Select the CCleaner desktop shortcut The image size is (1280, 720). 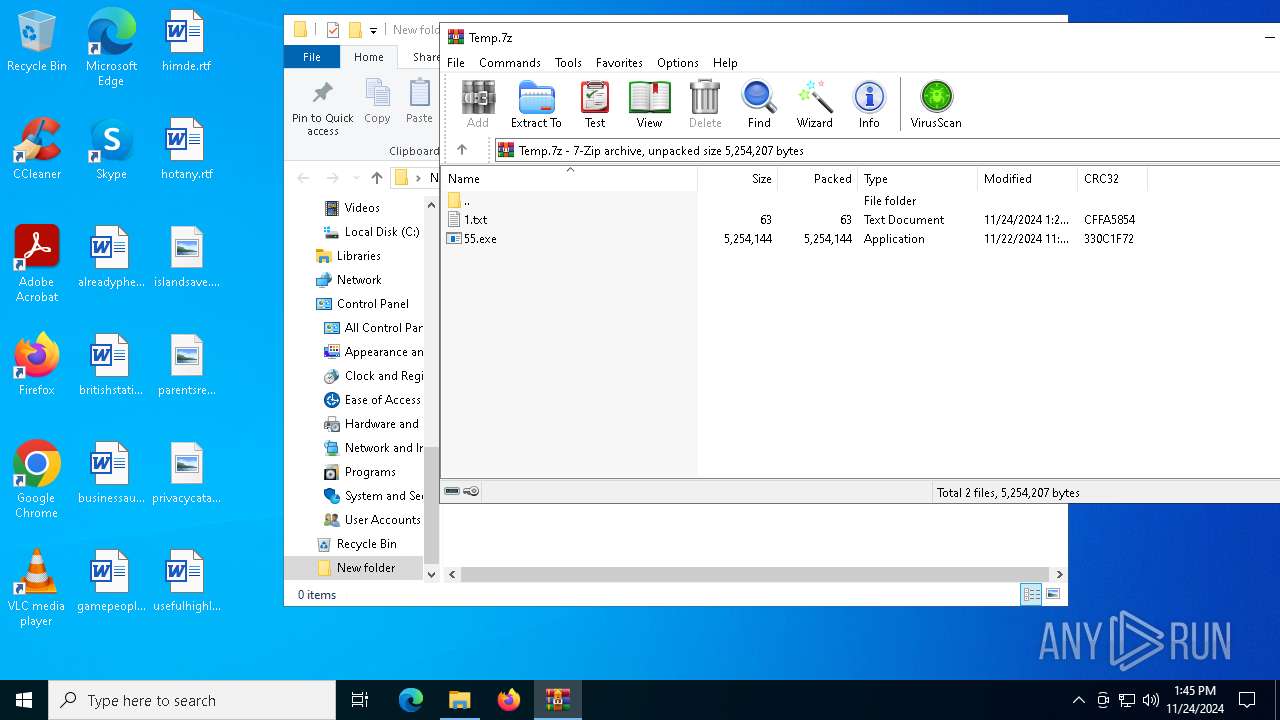pos(37,149)
